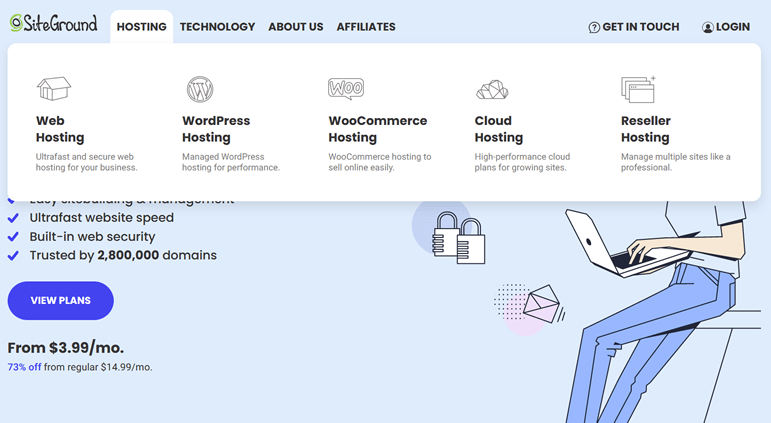Click the envelope email illustration

coord(541,304)
